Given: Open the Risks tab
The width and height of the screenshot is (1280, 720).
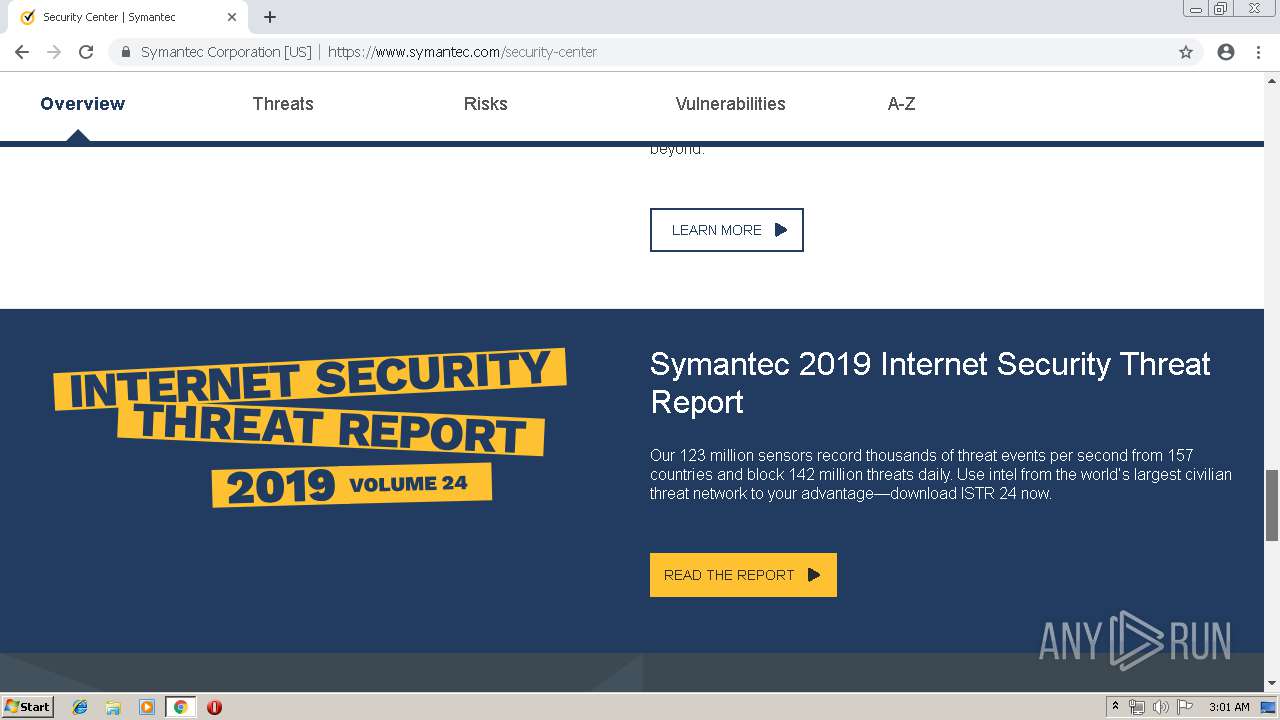Looking at the screenshot, I should point(485,104).
